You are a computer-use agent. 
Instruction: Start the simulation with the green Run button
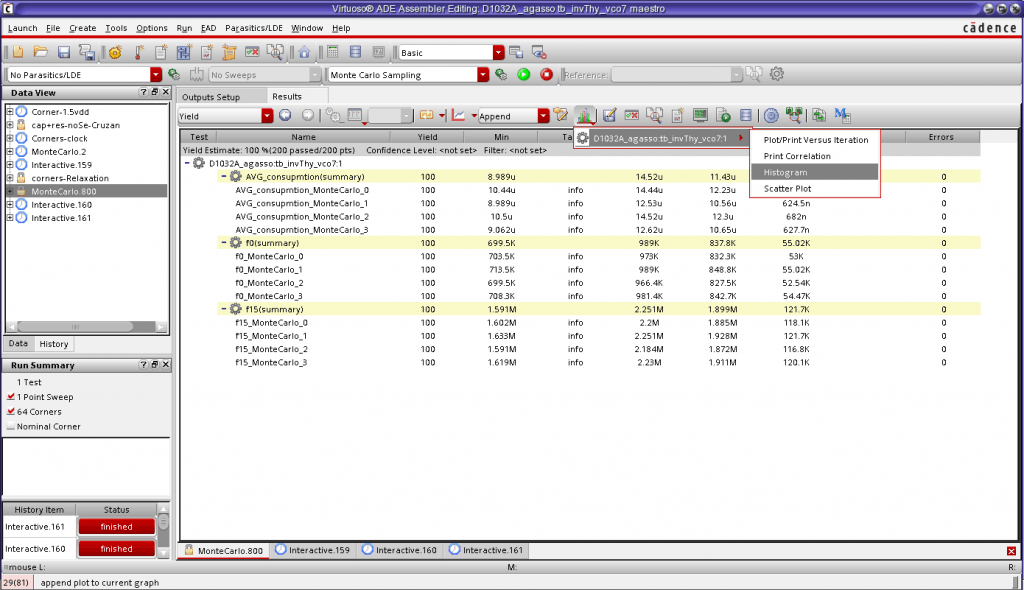[524, 74]
